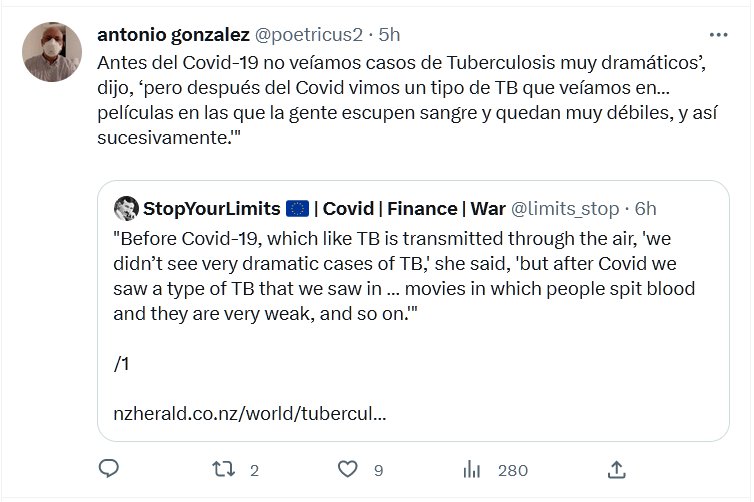Screen dimensions: 754x502
Task: Like the tweet with heart icon
Action: (x=347, y=469)
